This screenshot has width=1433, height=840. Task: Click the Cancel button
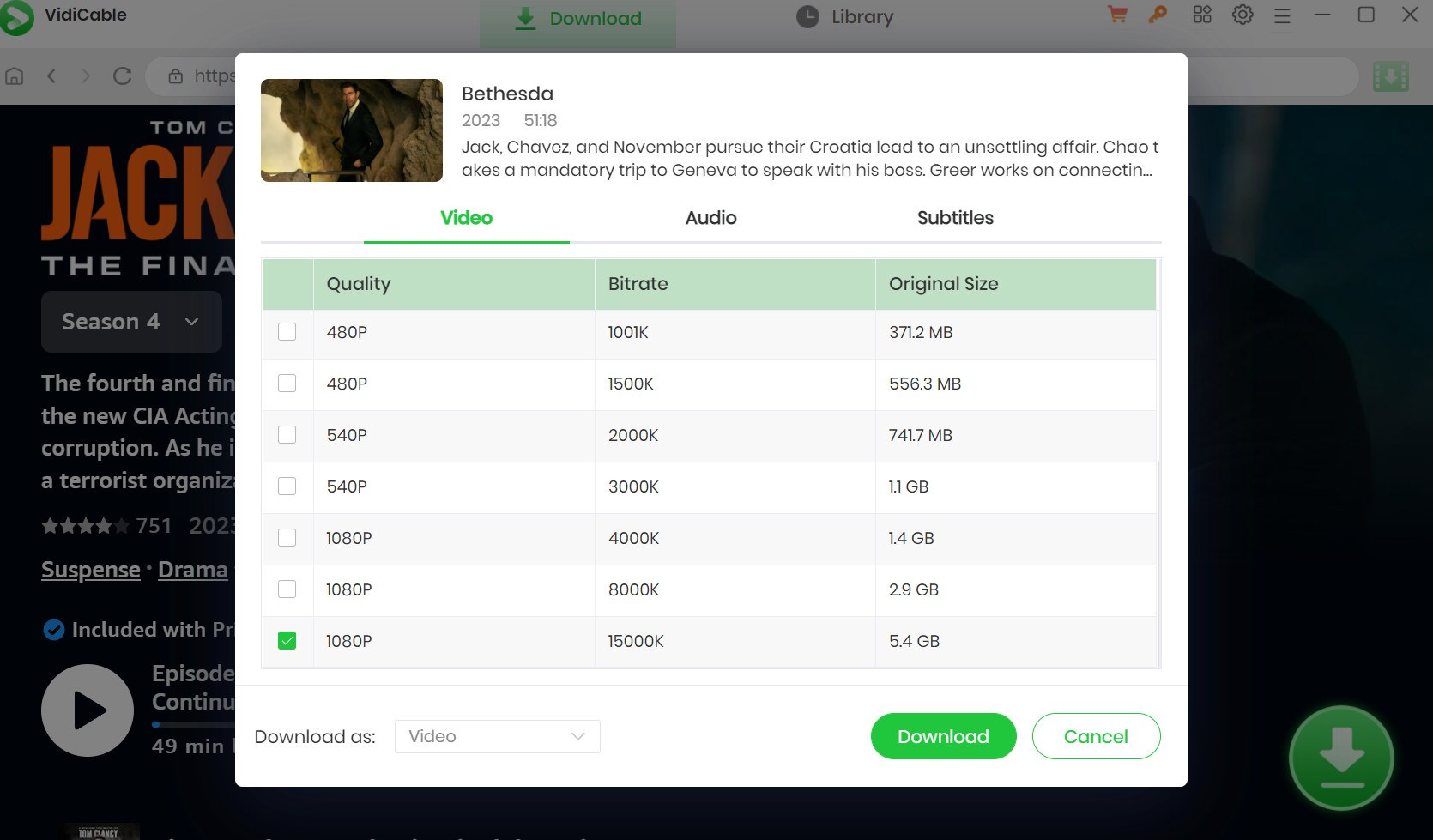[1097, 736]
